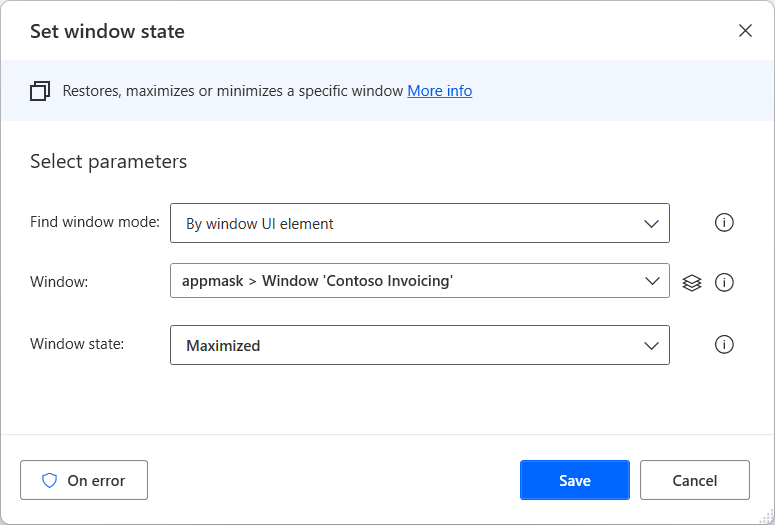Open the Window state dropdown

pyautogui.click(x=420, y=345)
